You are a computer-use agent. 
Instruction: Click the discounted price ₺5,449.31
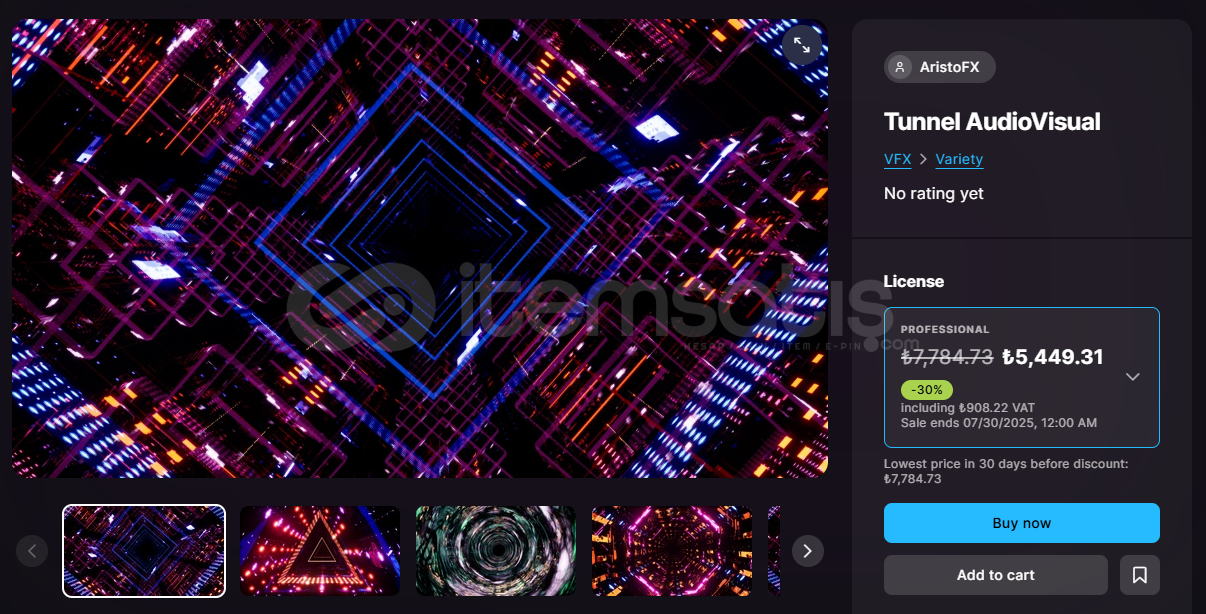tap(1053, 357)
